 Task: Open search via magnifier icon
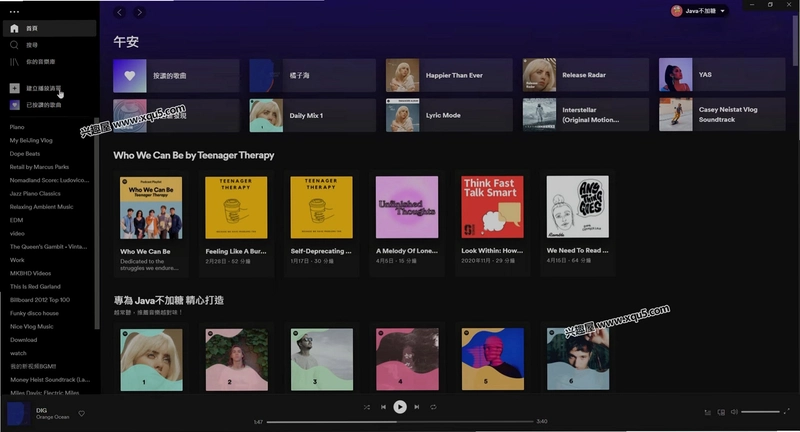coord(14,45)
